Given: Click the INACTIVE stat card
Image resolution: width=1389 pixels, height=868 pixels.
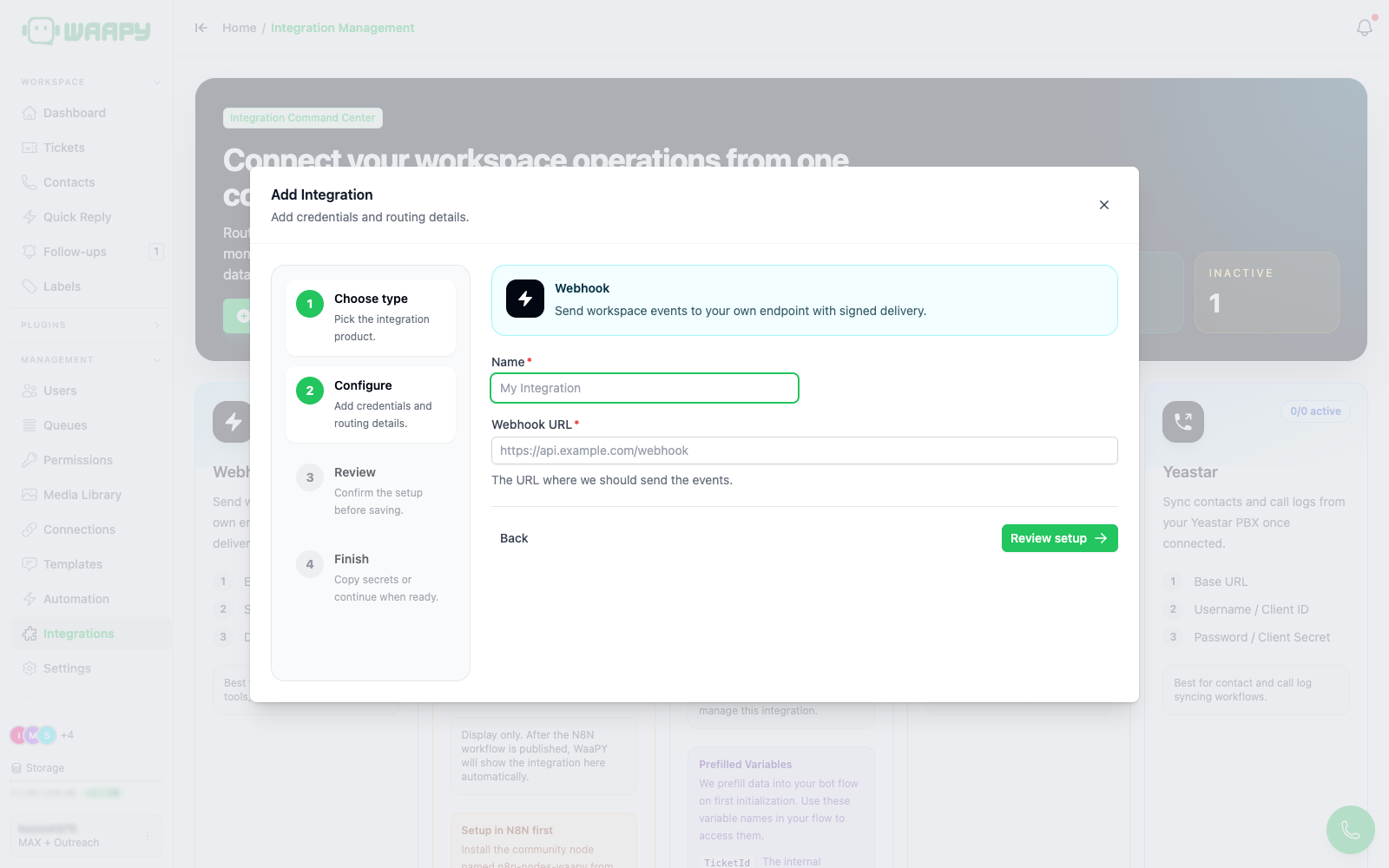Looking at the screenshot, I should click(x=1267, y=293).
